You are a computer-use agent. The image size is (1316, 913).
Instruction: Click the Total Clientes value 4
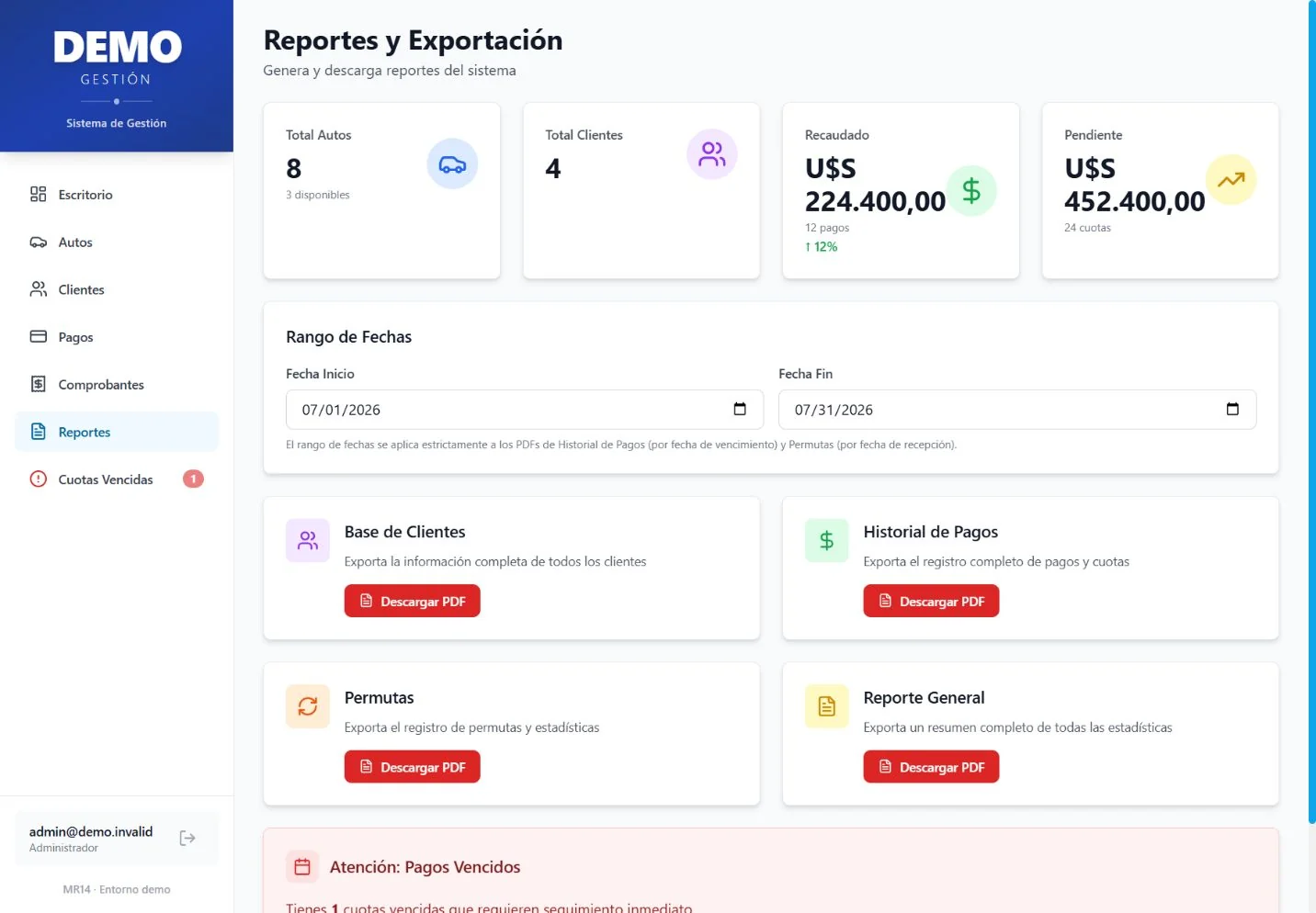553,168
